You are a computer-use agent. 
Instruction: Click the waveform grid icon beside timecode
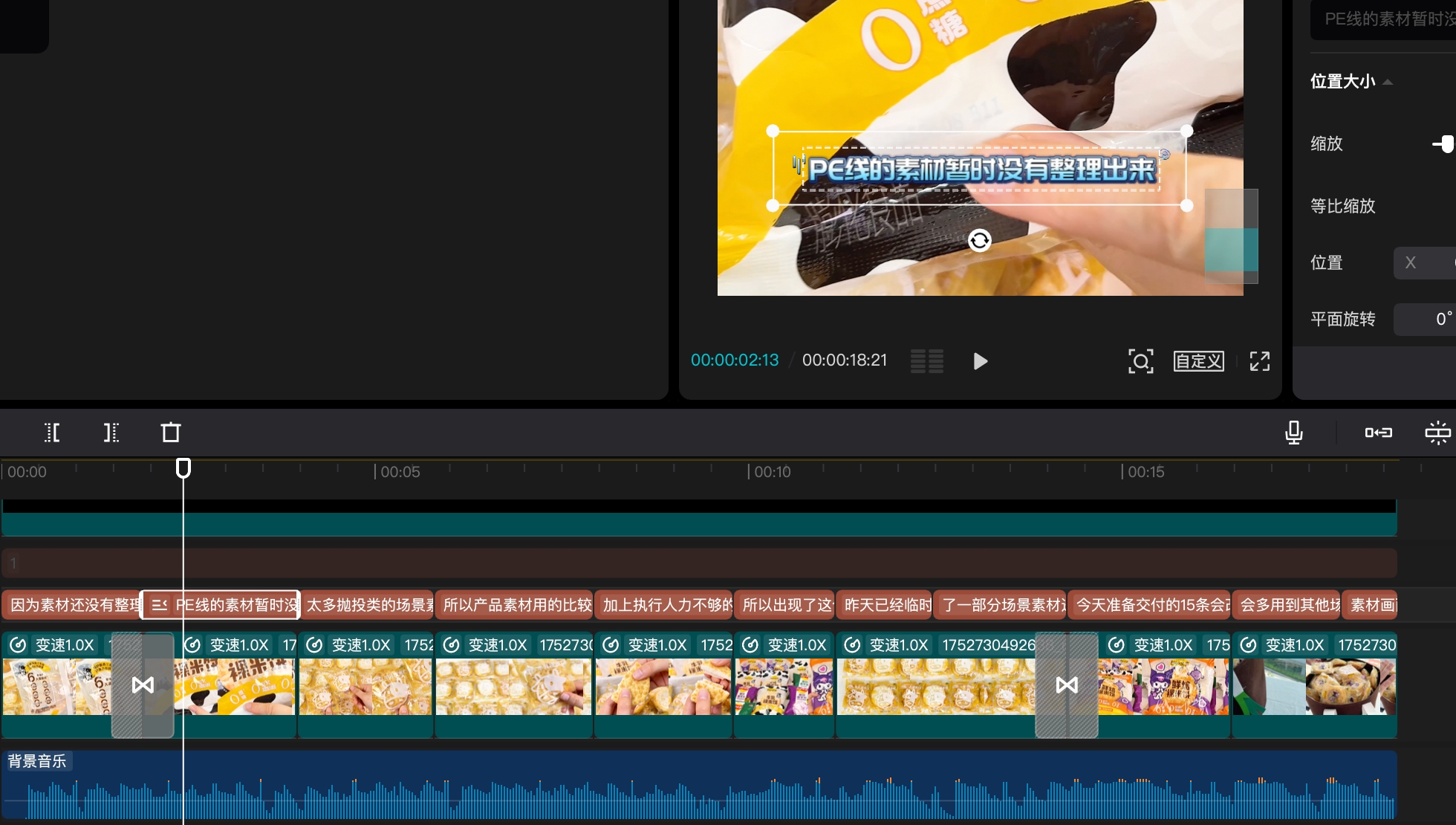coord(927,361)
